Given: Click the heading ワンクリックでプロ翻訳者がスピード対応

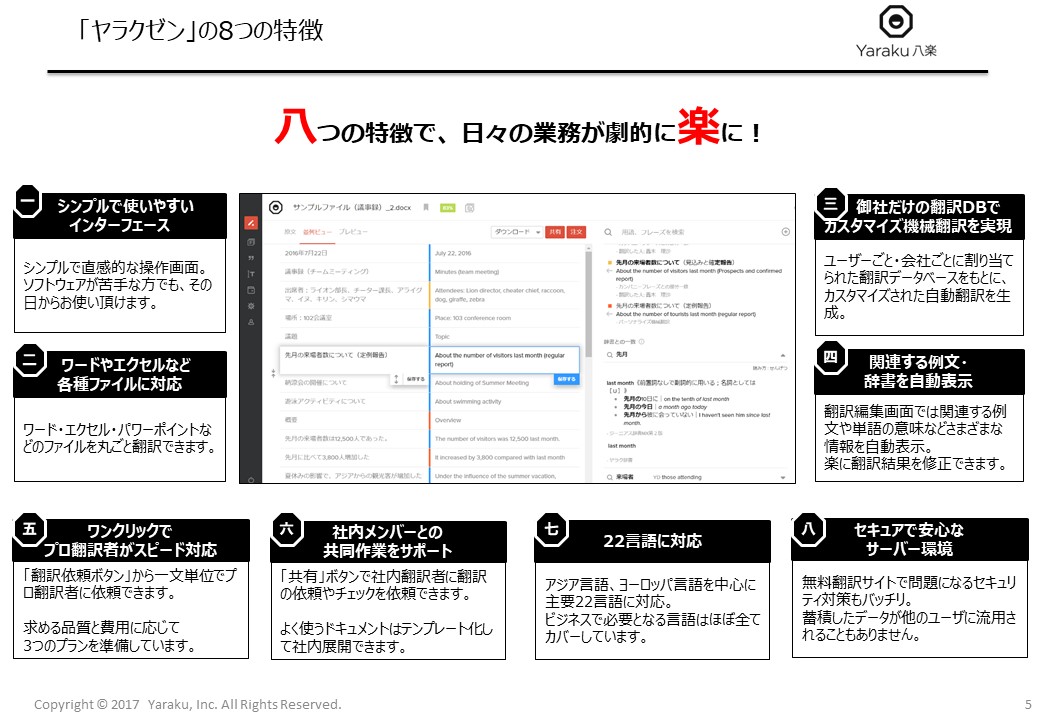Looking at the screenshot, I should click(130, 540).
